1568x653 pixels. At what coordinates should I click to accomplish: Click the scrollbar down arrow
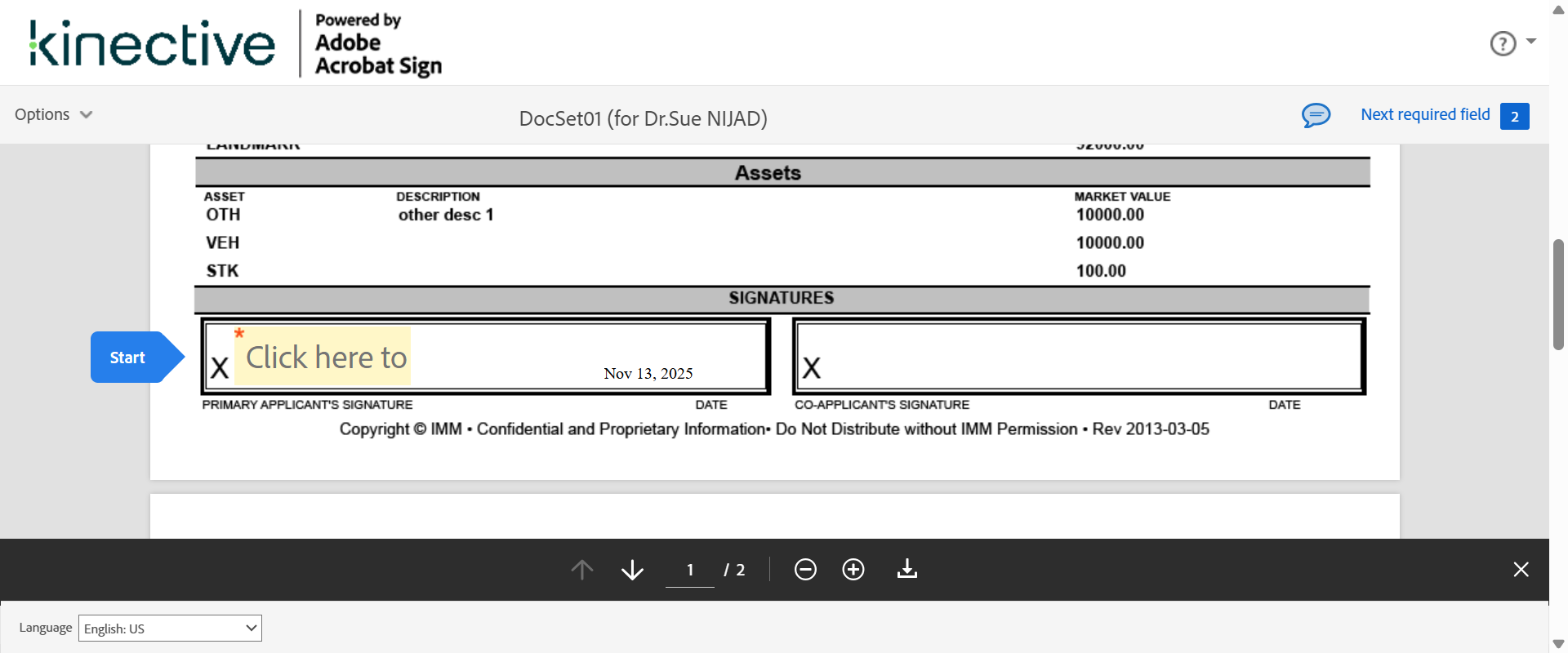coord(1558,644)
